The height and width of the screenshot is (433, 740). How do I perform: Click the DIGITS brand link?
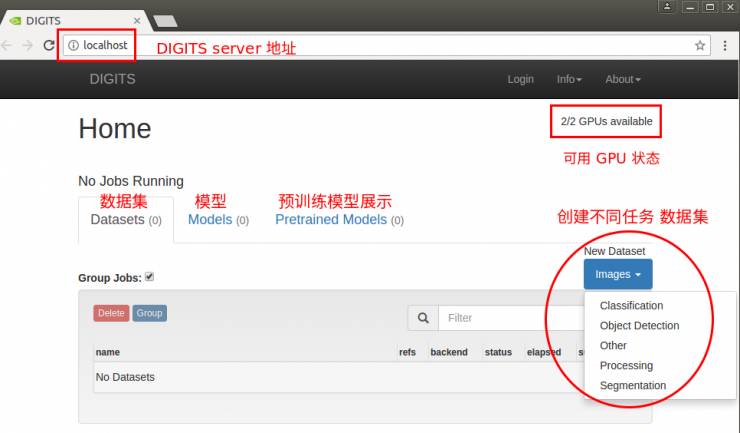(x=112, y=79)
